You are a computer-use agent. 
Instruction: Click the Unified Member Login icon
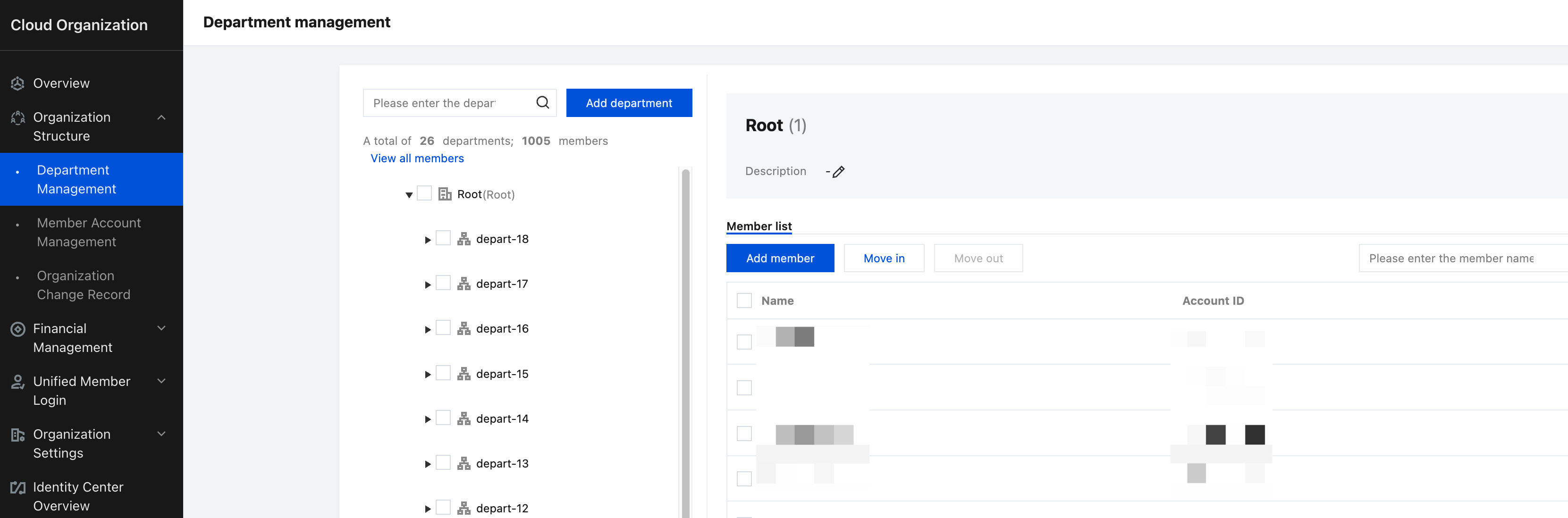[x=17, y=382]
